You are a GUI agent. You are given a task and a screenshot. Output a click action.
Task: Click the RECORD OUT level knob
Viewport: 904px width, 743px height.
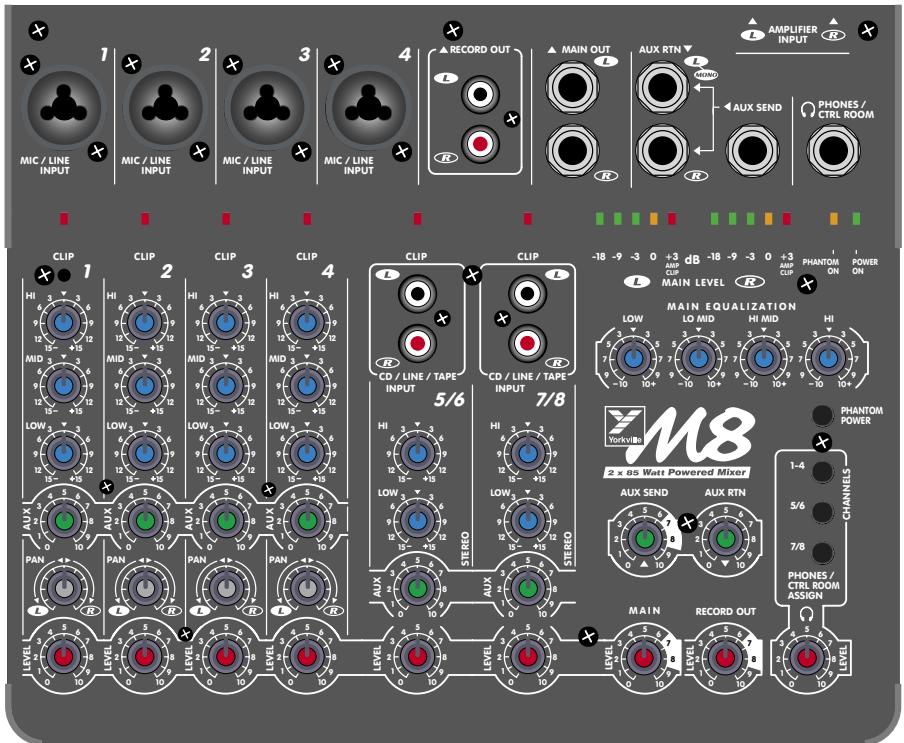725,656
